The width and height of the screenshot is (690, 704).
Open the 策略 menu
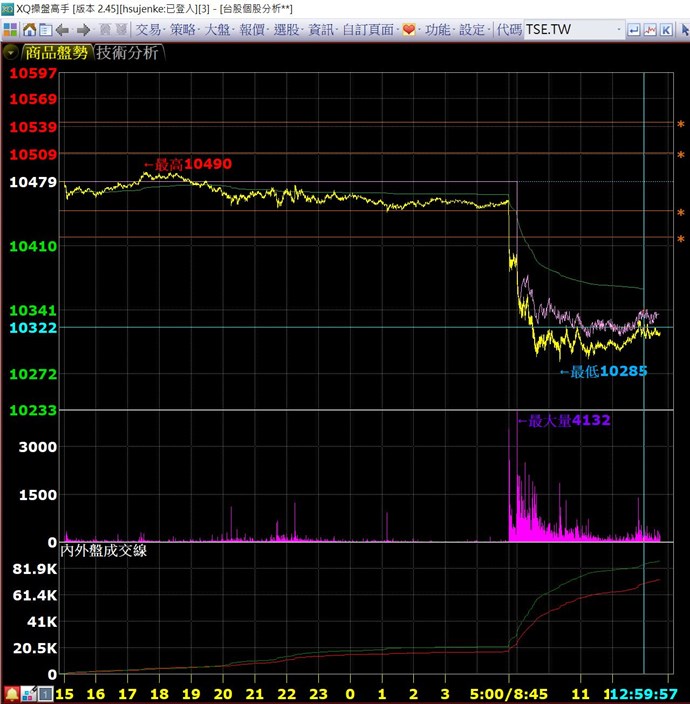click(183, 30)
